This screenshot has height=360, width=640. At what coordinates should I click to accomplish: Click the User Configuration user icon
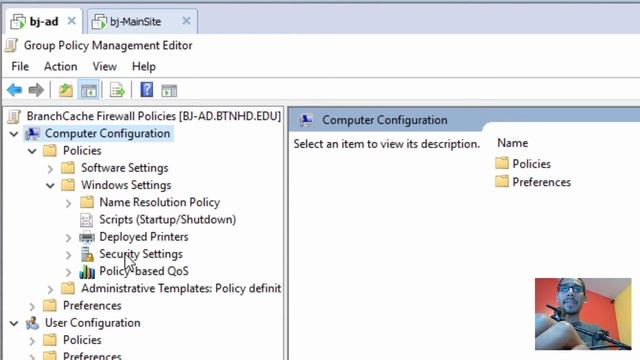point(32,323)
